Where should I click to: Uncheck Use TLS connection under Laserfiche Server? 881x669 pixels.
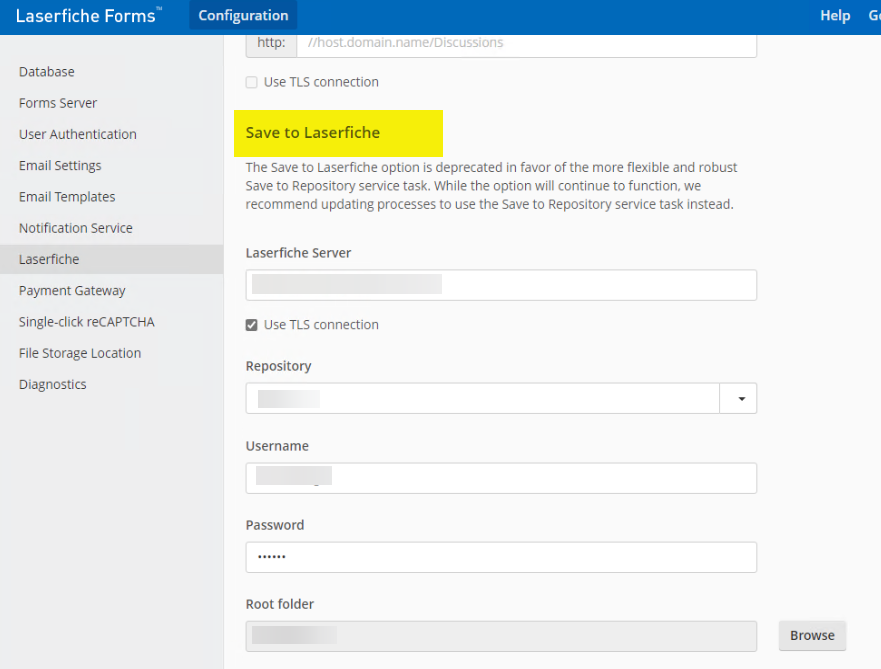pyautogui.click(x=252, y=325)
